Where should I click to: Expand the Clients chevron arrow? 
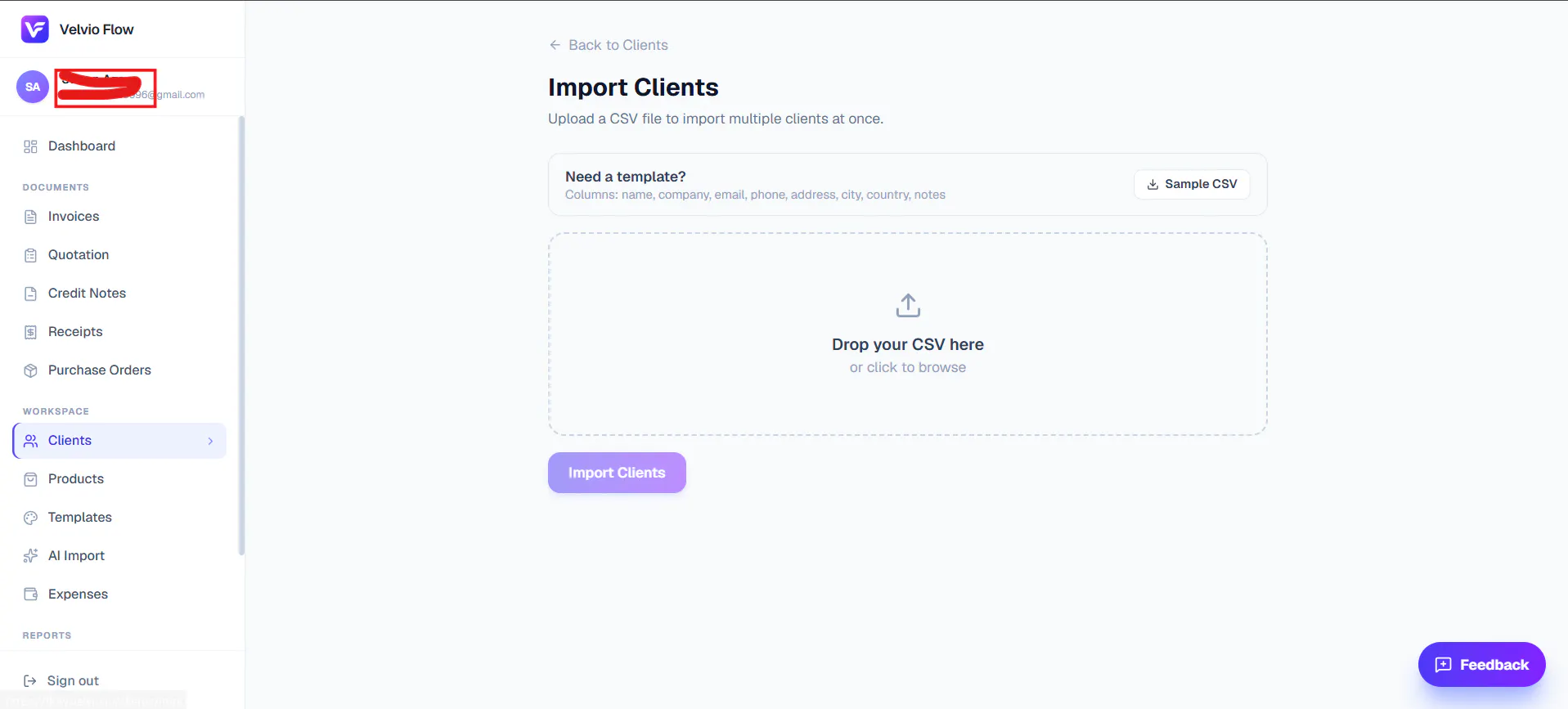tap(210, 441)
